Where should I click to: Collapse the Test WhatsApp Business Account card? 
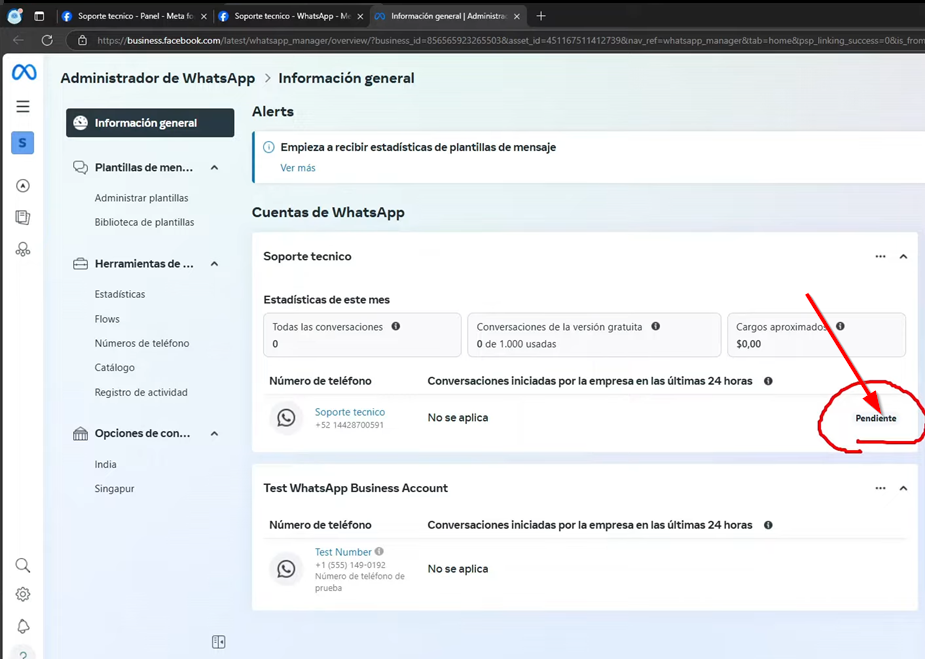point(903,488)
